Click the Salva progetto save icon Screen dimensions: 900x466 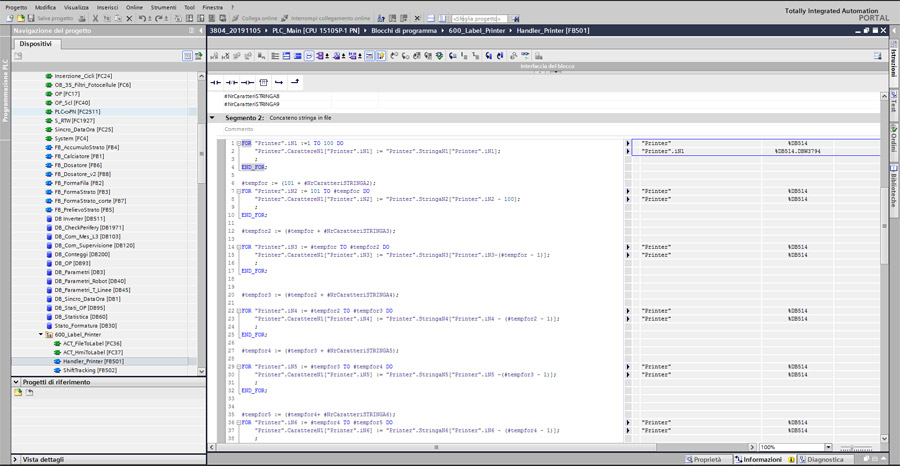(x=32, y=18)
